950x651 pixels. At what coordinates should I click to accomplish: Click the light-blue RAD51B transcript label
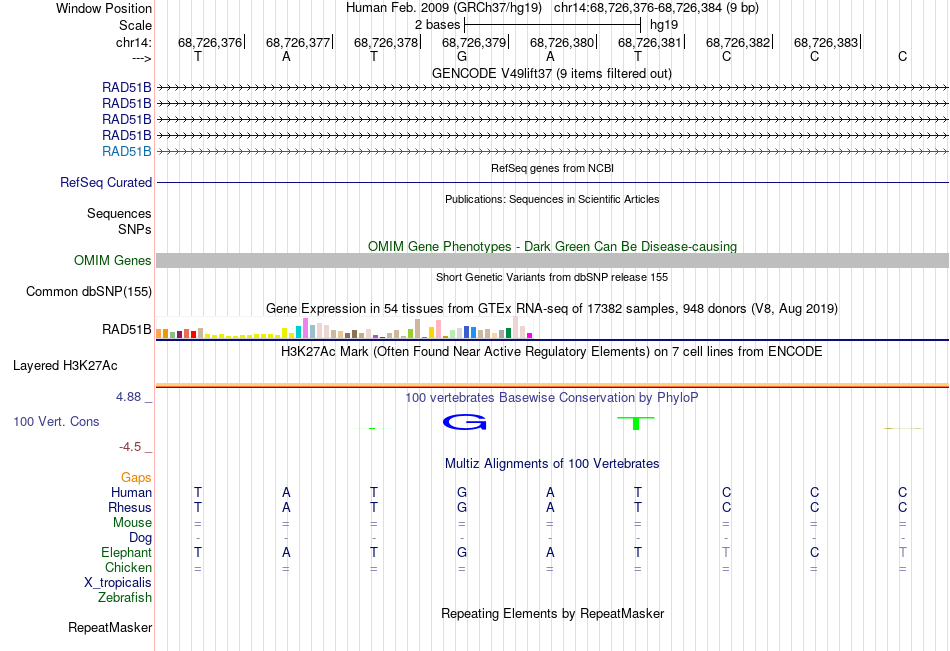click(127, 152)
